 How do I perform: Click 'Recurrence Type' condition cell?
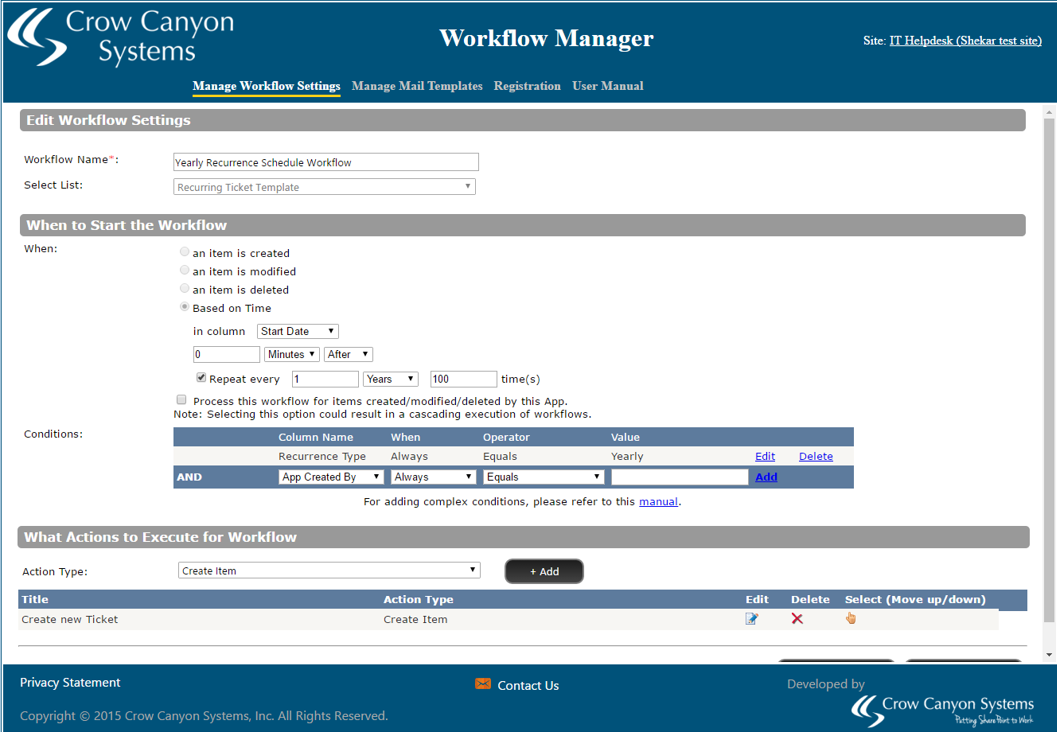pyautogui.click(x=322, y=456)
